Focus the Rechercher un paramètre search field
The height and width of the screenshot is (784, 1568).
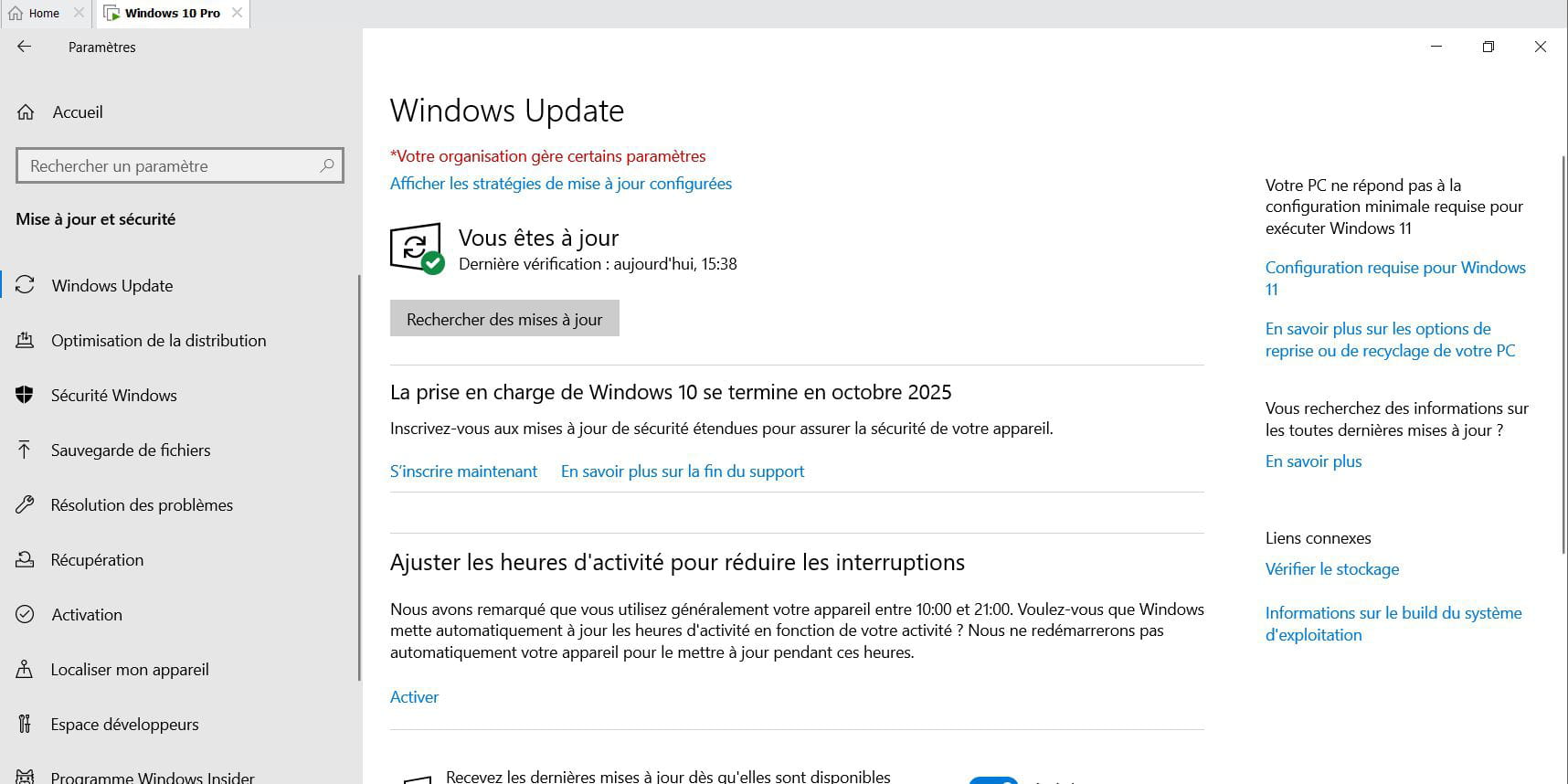(x=180, y=165)
